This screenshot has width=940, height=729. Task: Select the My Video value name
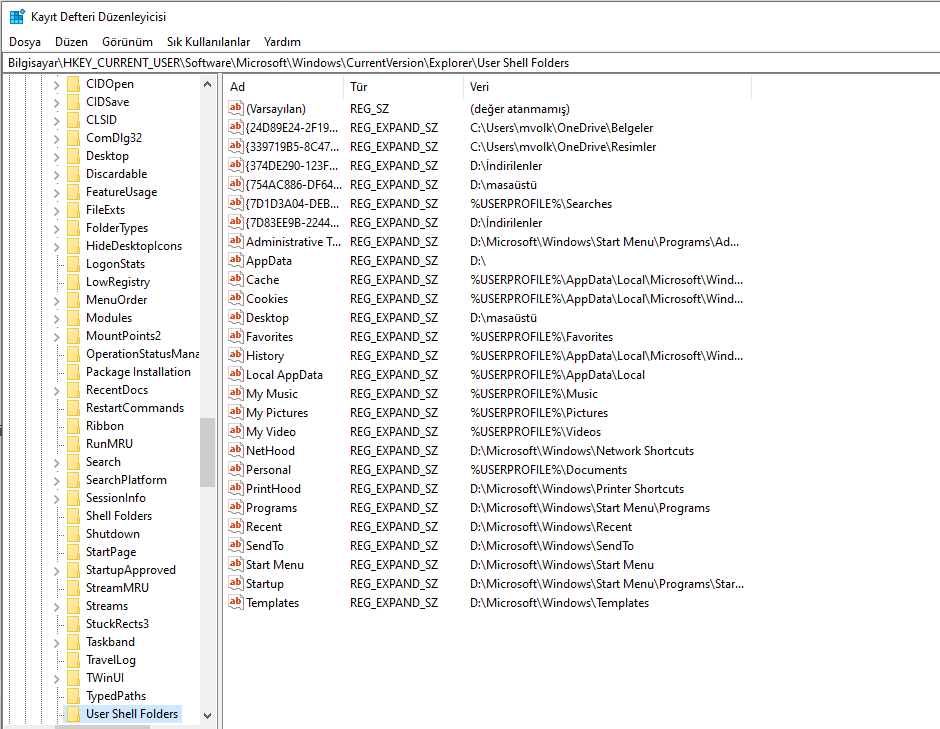coord(271,432)
